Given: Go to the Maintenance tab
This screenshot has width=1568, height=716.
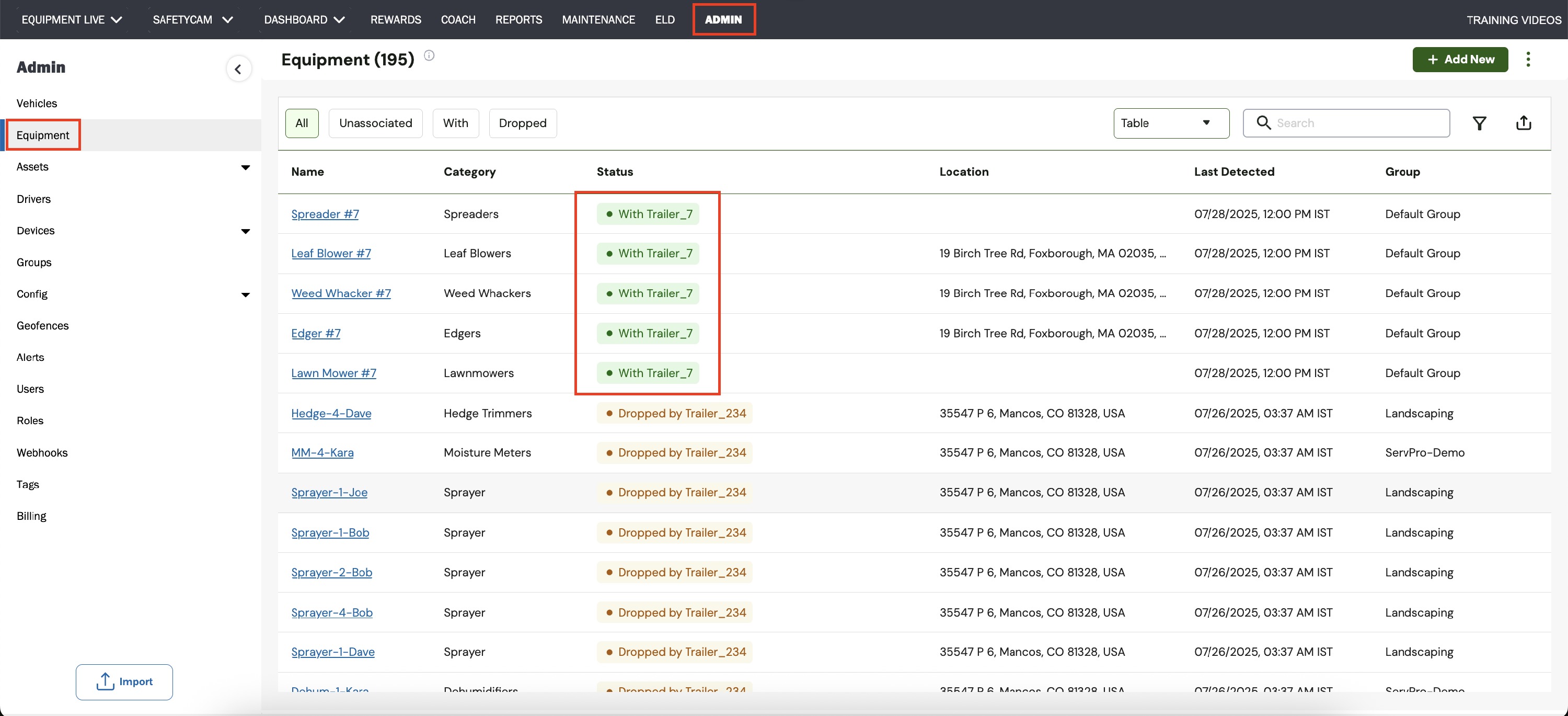Looking at the screenshot, I should pyautogui.click(x=598, y=19).
